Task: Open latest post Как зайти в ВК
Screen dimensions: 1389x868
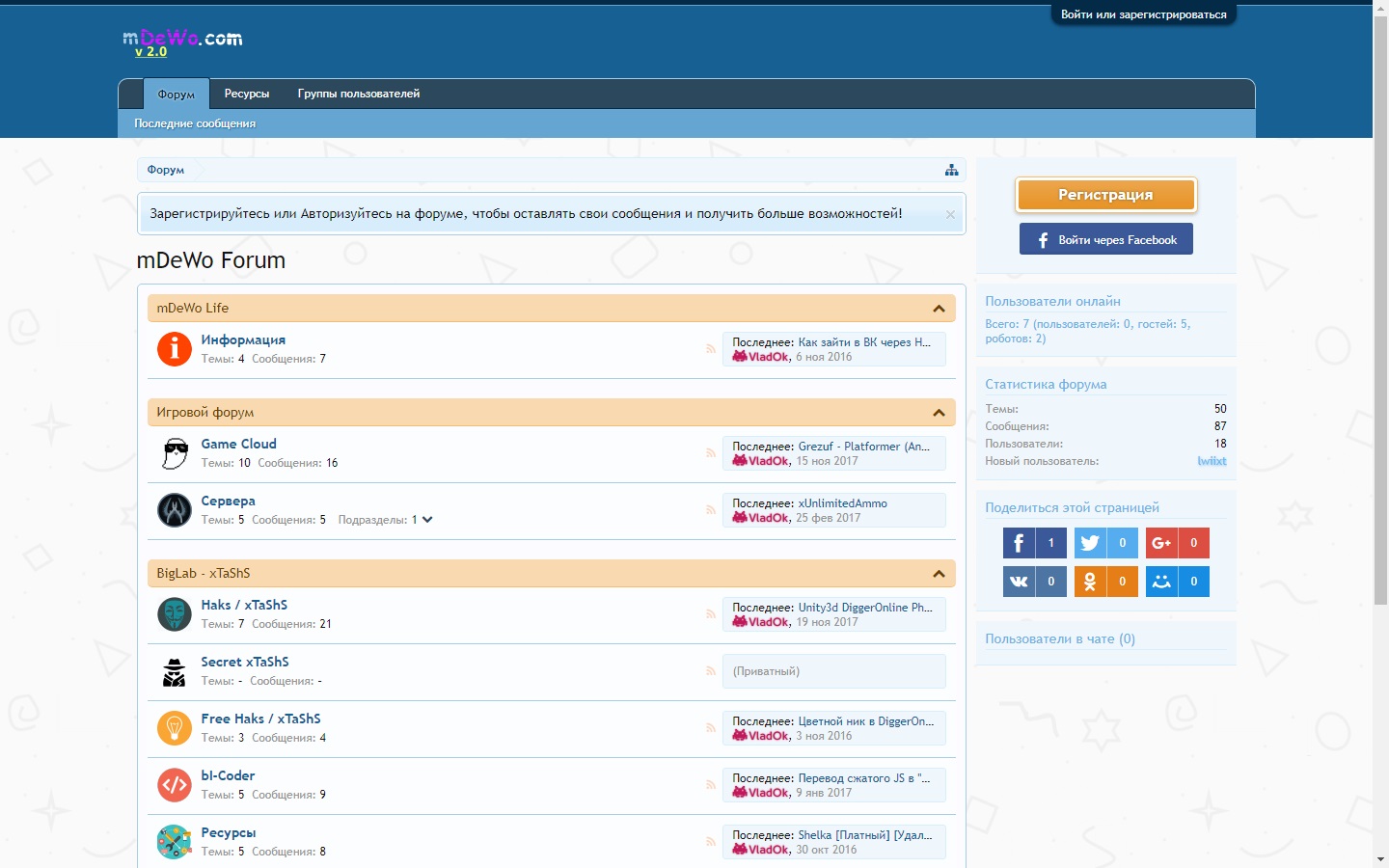Action: point(864,342)
